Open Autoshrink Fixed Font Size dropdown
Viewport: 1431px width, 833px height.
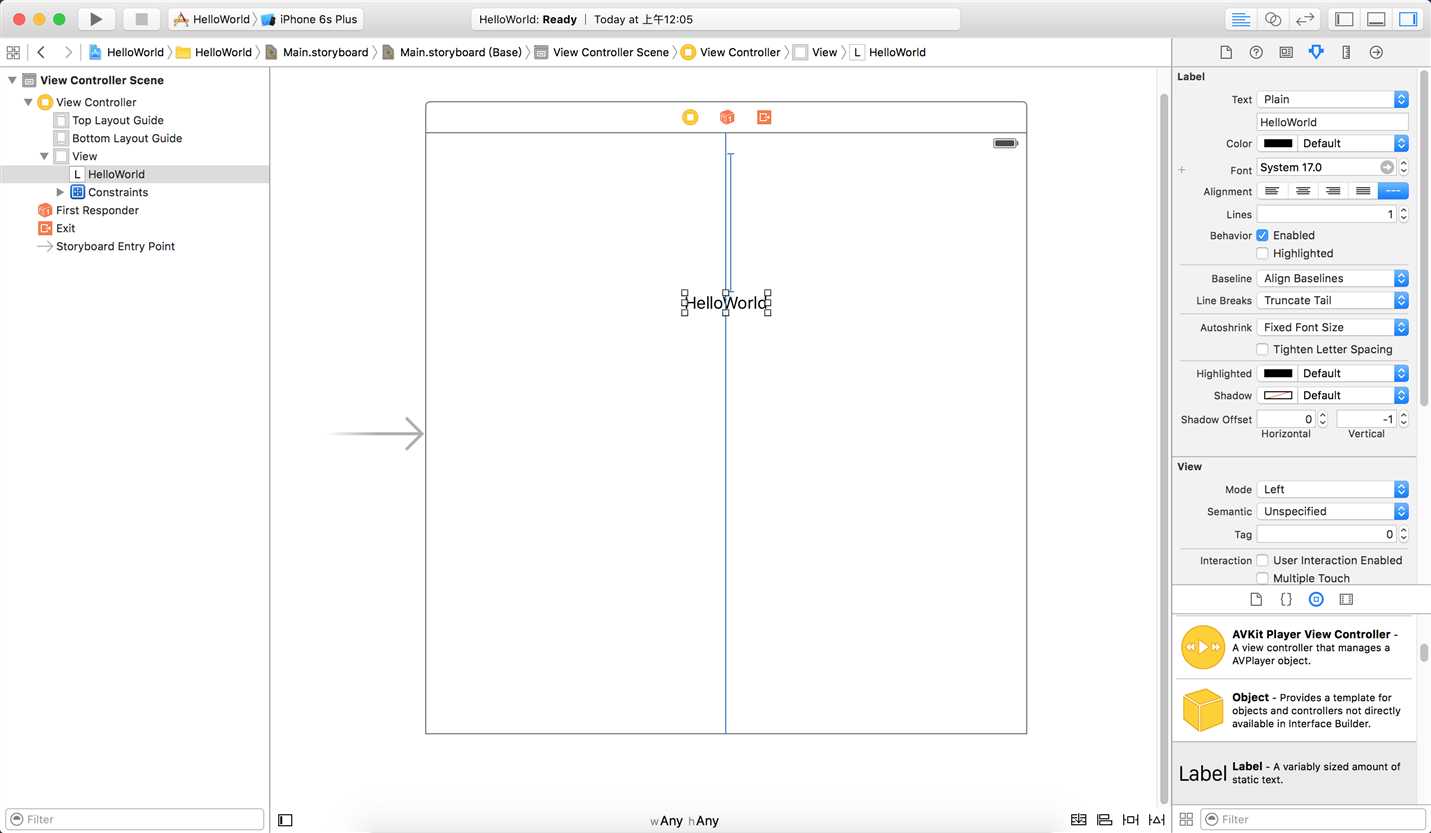[x=1332, y=327]
